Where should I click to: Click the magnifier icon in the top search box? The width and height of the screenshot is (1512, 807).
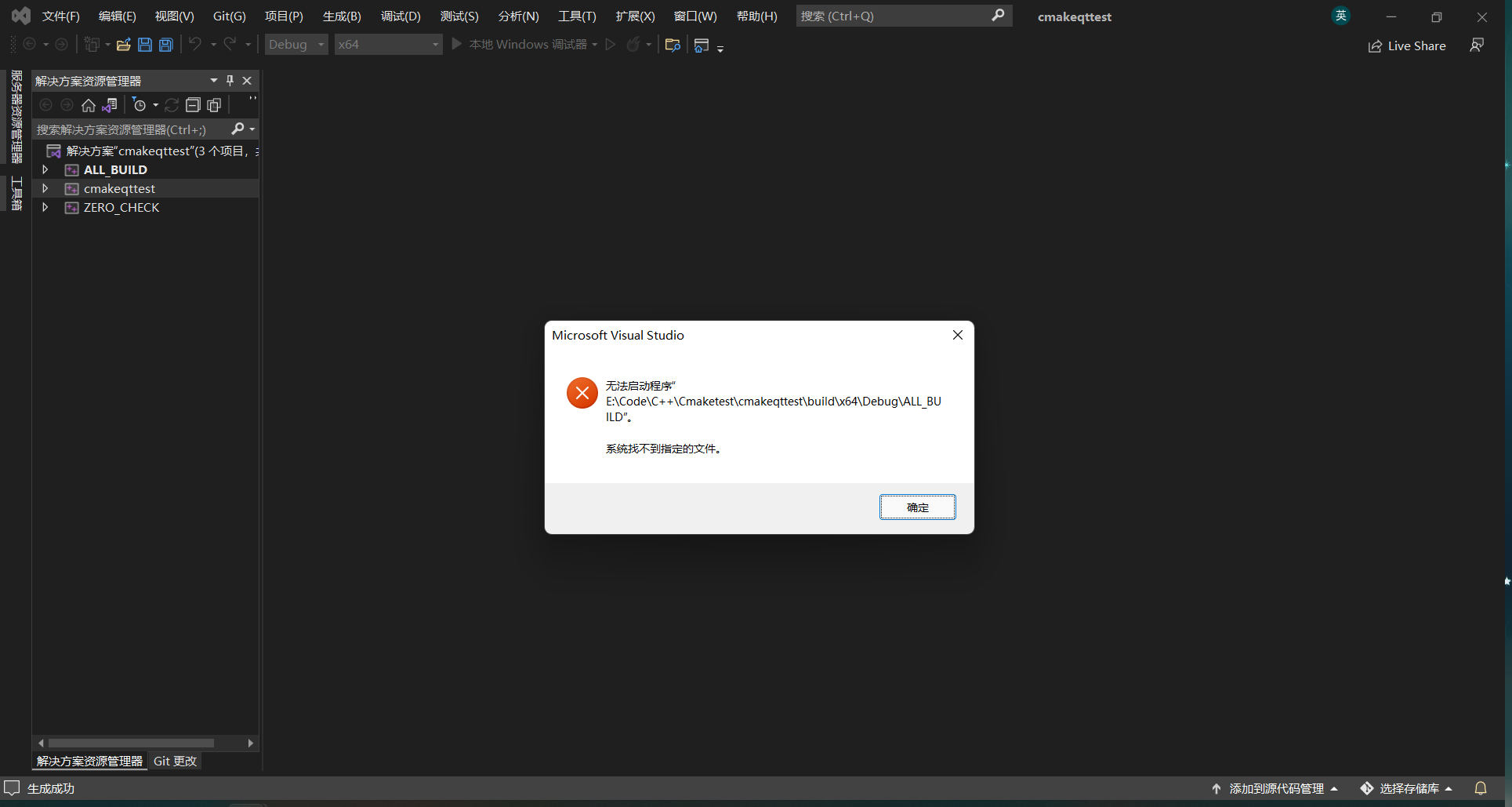point(998,16)
